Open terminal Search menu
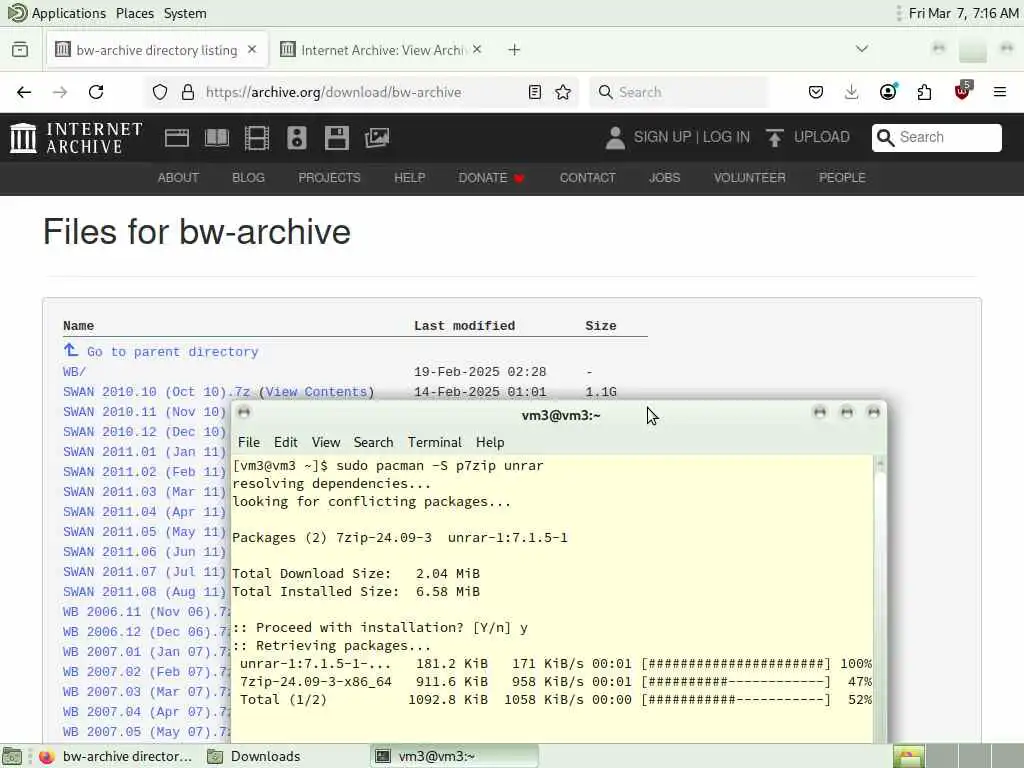The image size is (1024, 768). point(374,442)
